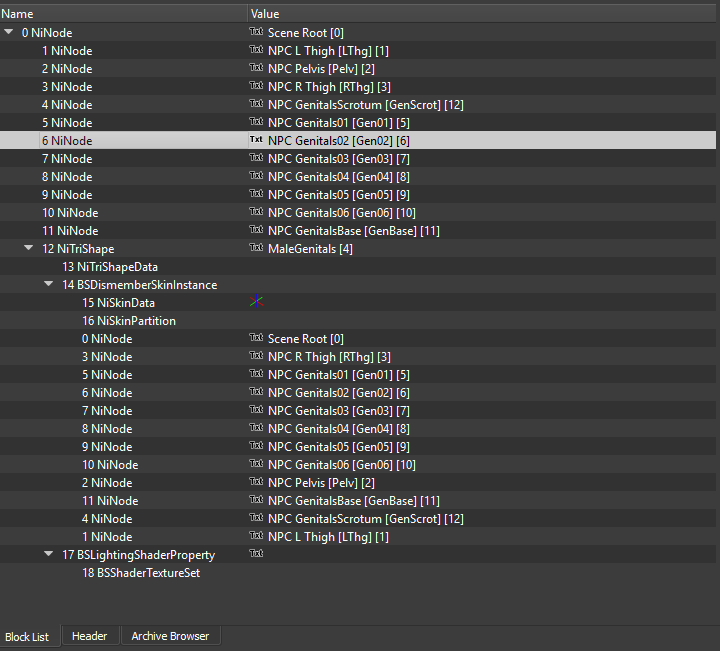Click Txt icon beside top-level Genitals03 value

coord(256,157)
